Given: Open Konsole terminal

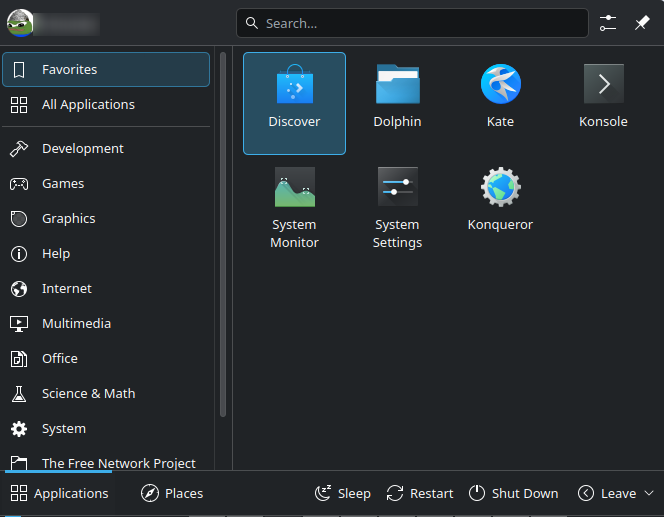Looking at the screenshot, I should pos(603,103).
